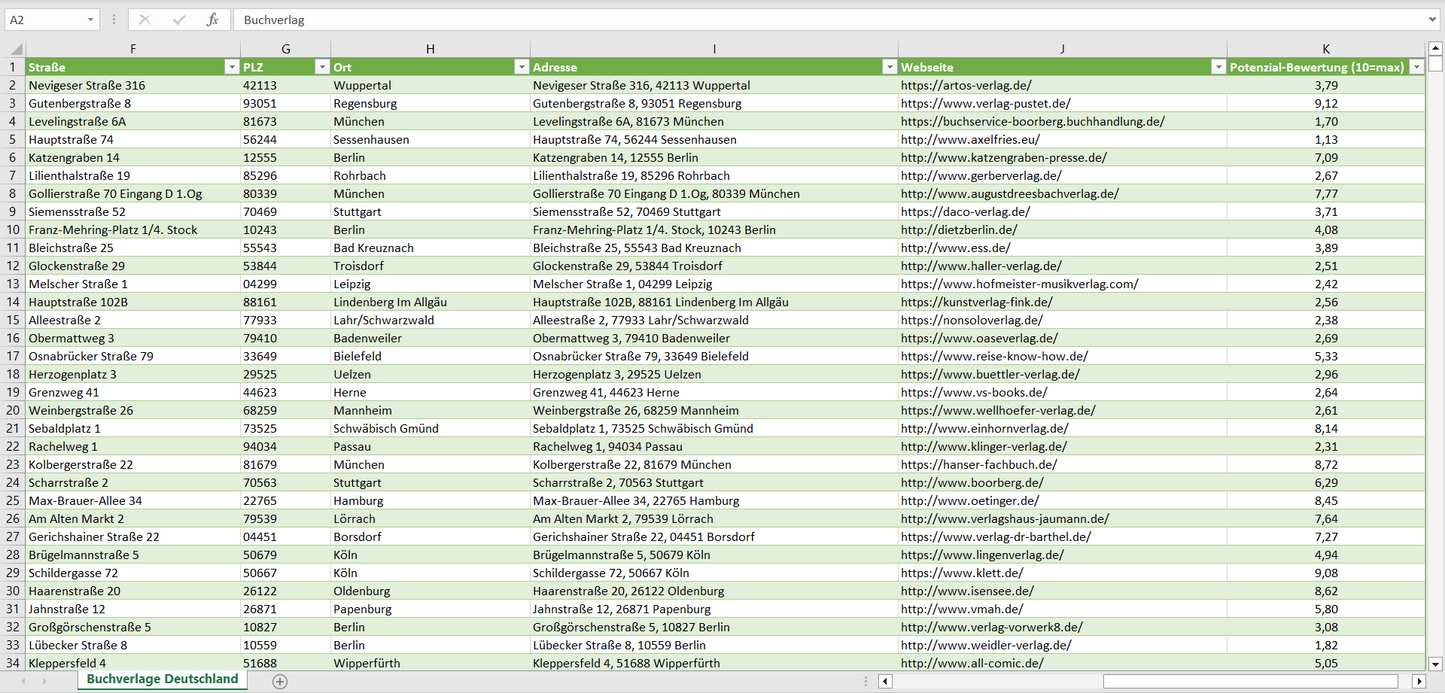Click the Cancel X icon in formula bar

[x=145, y=20]
